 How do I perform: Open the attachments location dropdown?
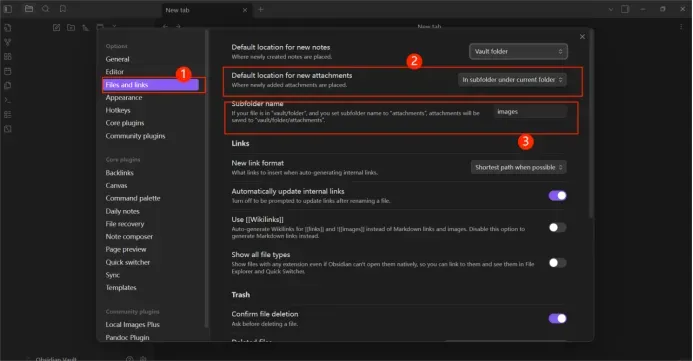pyautogui.click(x=512, y=80)
